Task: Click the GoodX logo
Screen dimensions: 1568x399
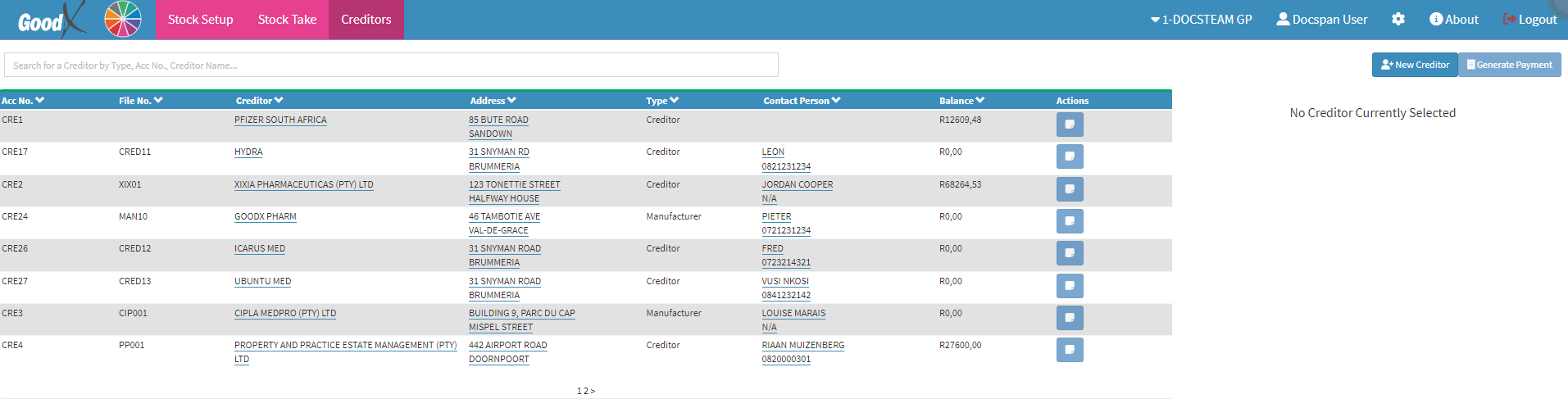Action: pos(51,20)
